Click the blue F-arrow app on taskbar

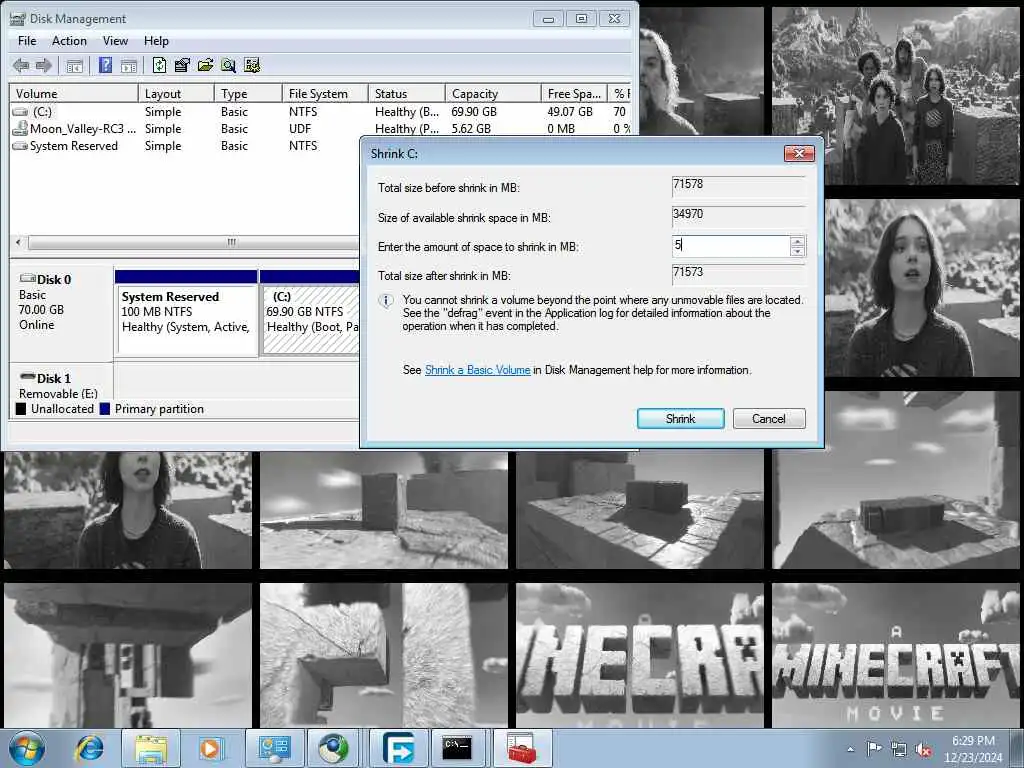[398, 748]
